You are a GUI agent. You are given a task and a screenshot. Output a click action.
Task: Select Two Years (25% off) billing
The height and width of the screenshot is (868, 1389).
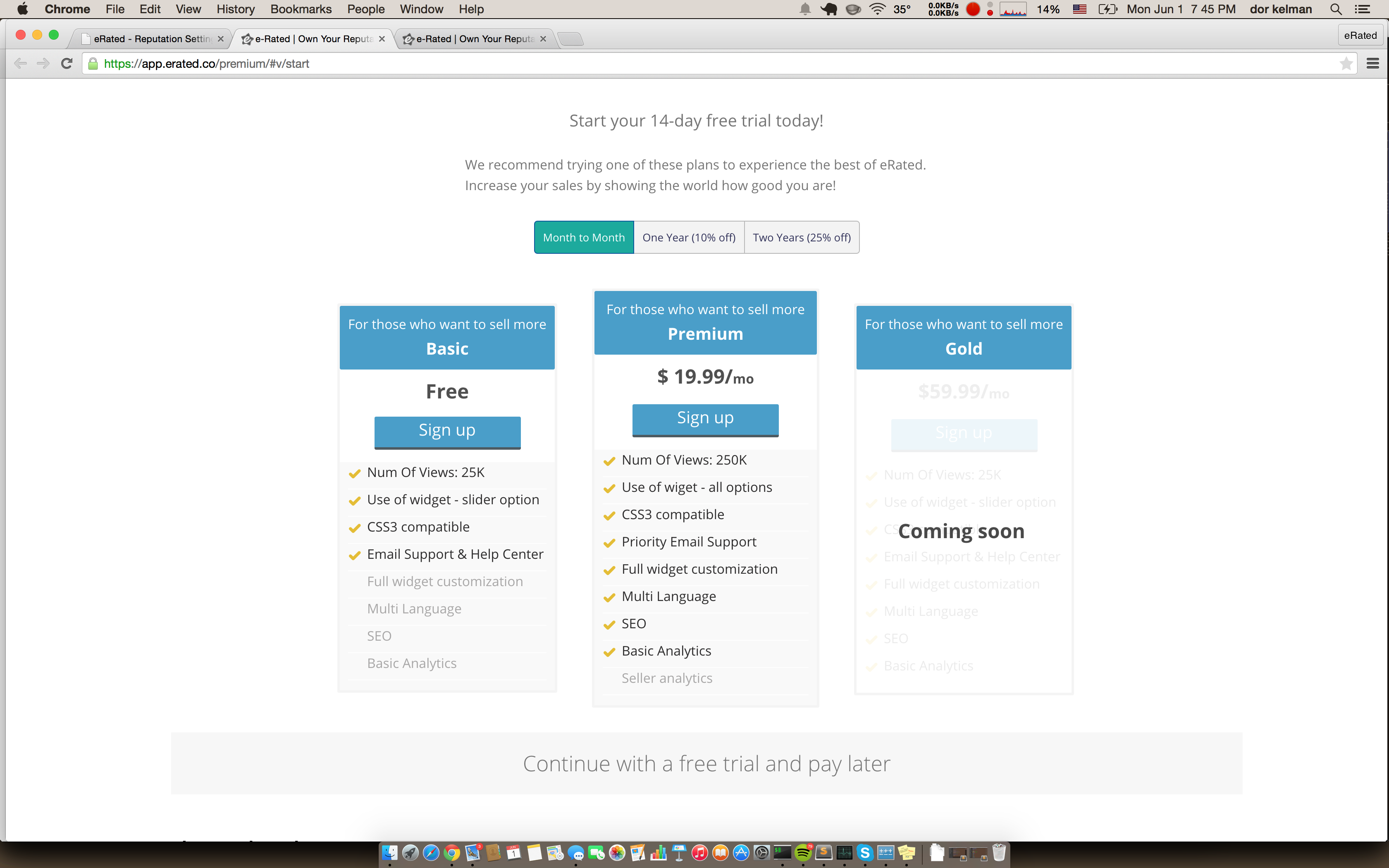(x=802, y=237)
